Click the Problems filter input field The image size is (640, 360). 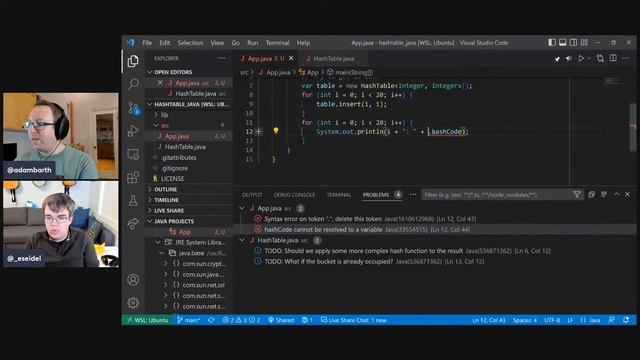coord(496,195)
